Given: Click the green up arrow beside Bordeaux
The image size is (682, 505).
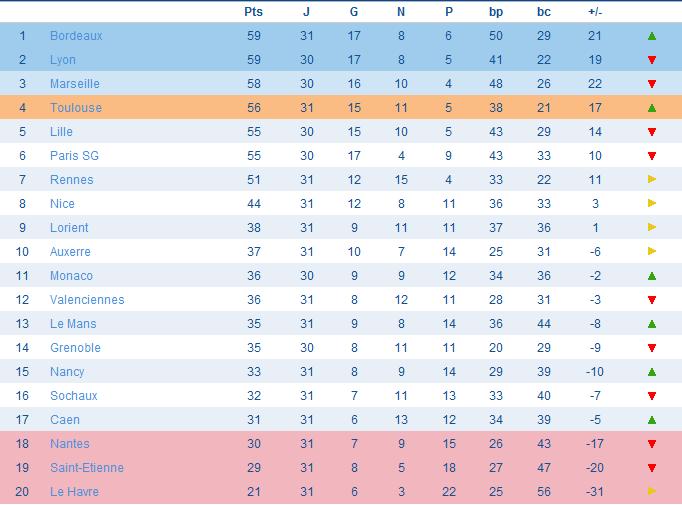Looking at the screenshot, I should pos(652,36).
